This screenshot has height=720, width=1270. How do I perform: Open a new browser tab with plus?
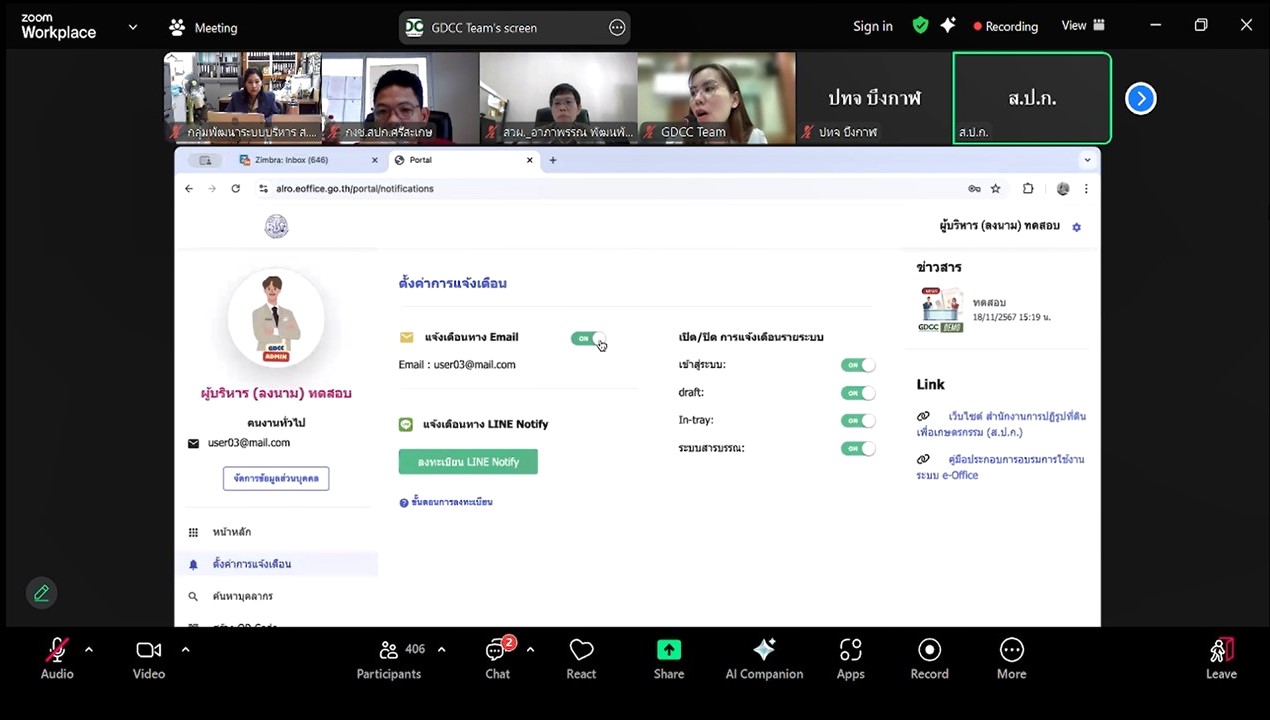point(553,160)
